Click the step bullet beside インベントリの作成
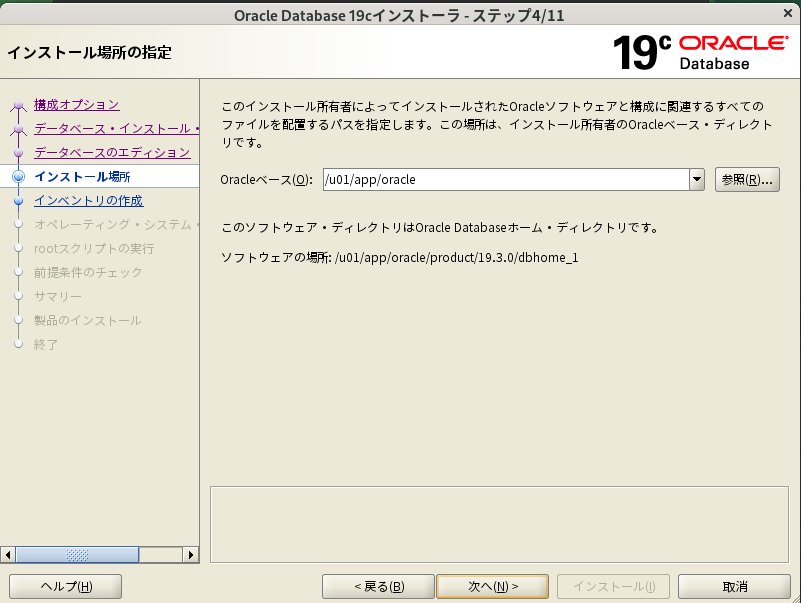This screenshot has width=801, height=603. (18, 201)
